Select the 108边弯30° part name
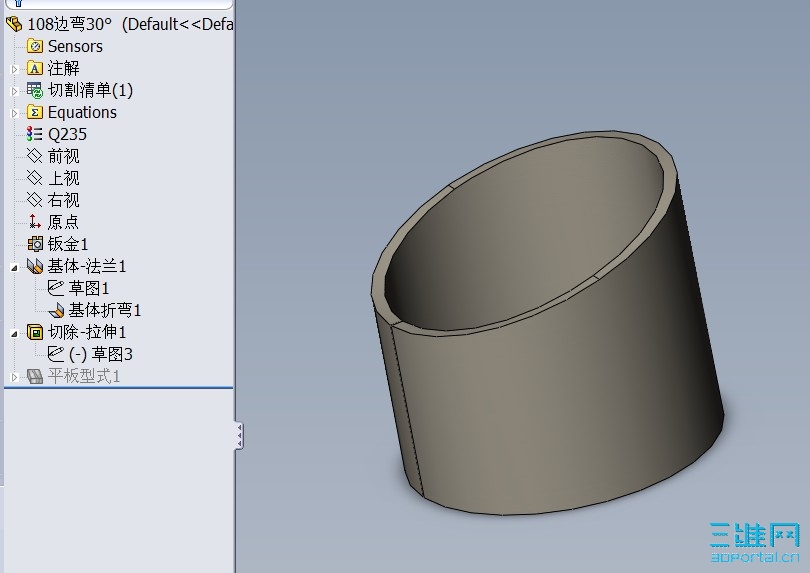This screenshot has width=810, height=573. [x=69, y=24]
